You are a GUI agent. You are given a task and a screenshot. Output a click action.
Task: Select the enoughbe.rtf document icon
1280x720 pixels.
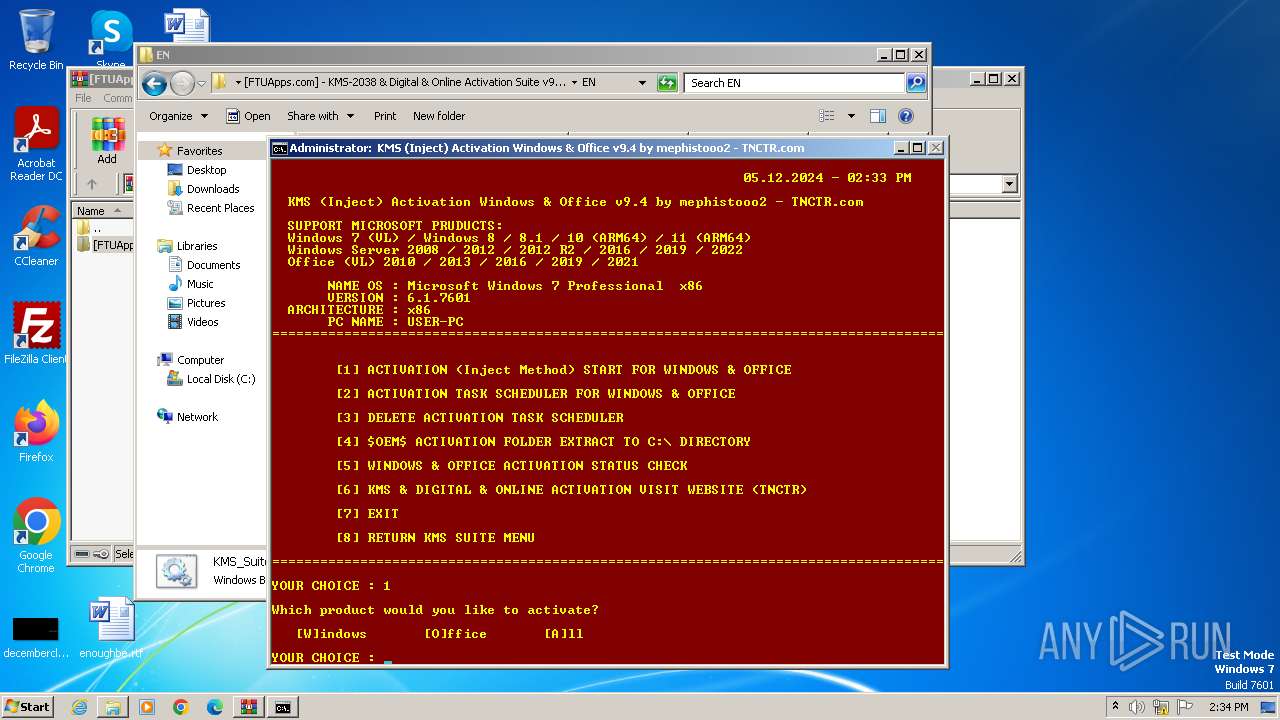pyautogui.click(x=111, y=628)
